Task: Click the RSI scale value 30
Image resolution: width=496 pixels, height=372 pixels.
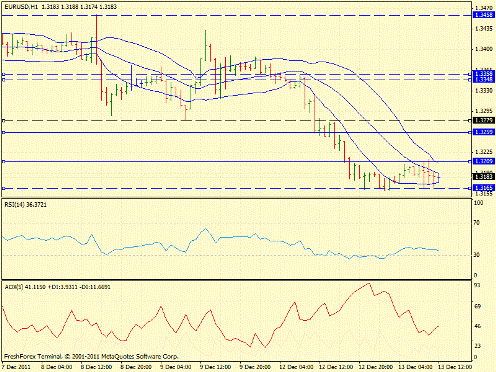Action: (x=477, y=255)
